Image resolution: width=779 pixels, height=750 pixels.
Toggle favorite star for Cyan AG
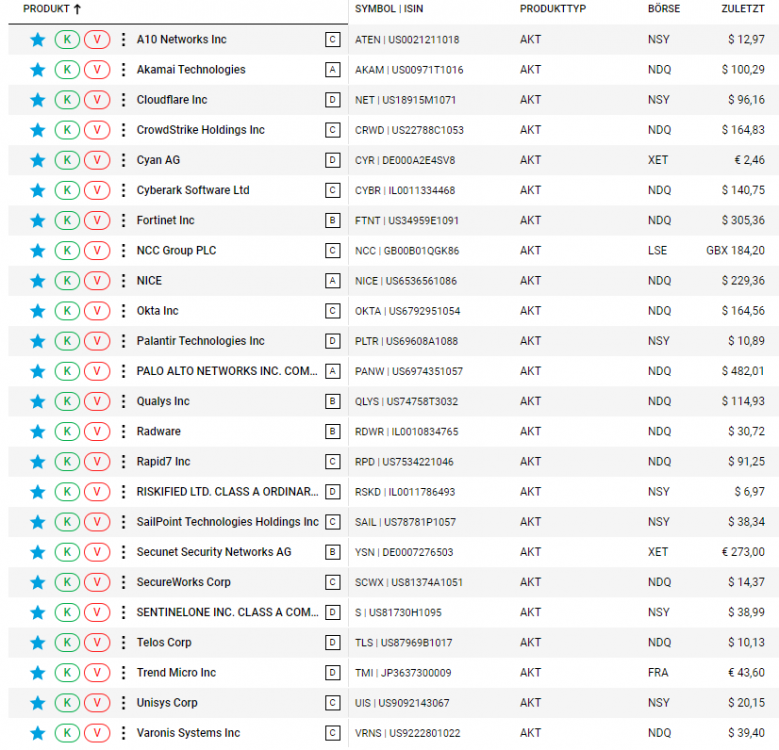click(38, 160)
